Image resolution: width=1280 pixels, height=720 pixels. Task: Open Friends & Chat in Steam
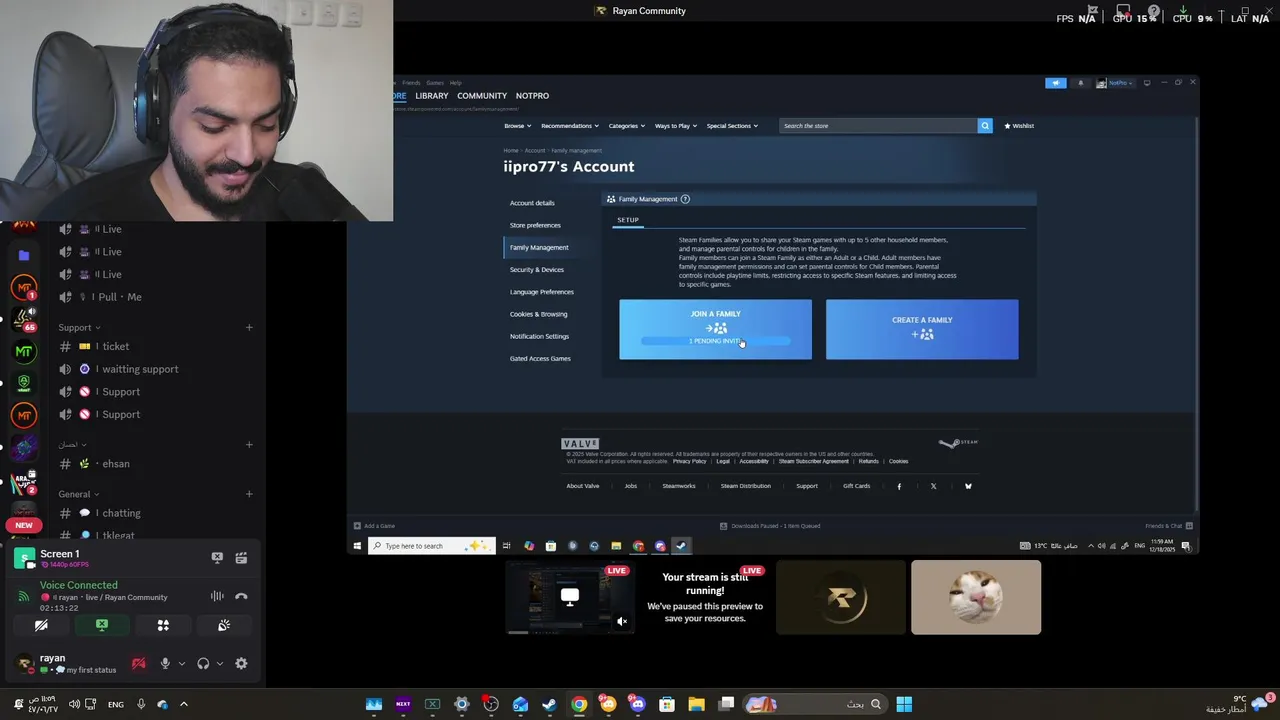[x=1168, y=526]
